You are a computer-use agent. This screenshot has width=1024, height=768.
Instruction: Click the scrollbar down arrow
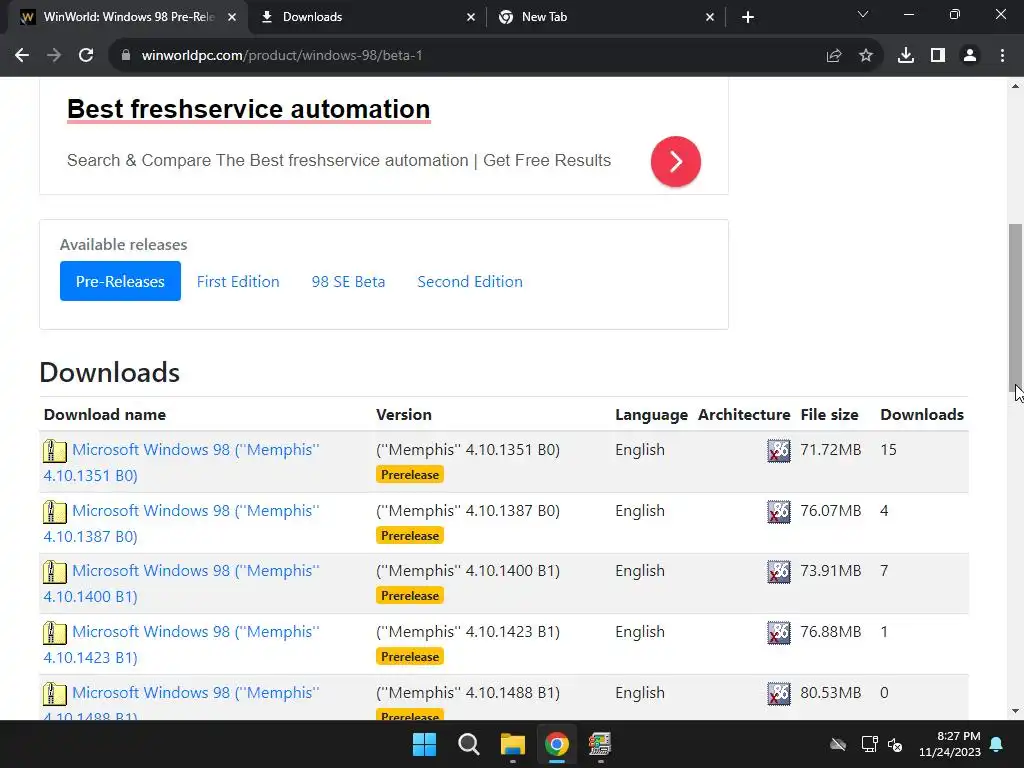pos(1016,711)
